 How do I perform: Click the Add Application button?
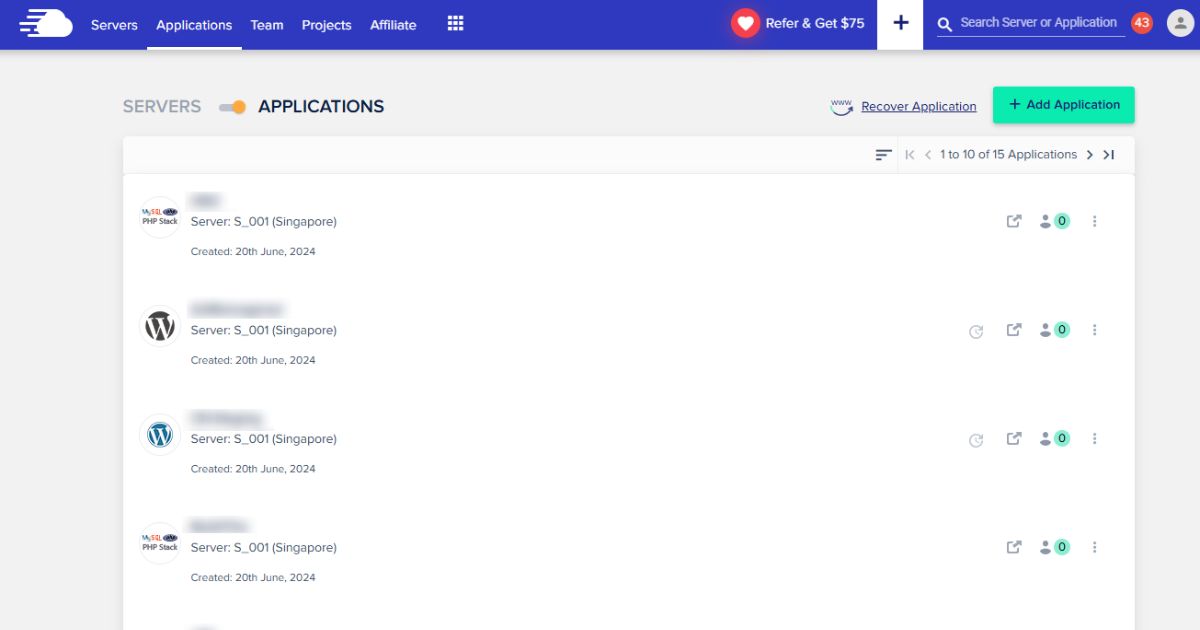point(1063,105)
